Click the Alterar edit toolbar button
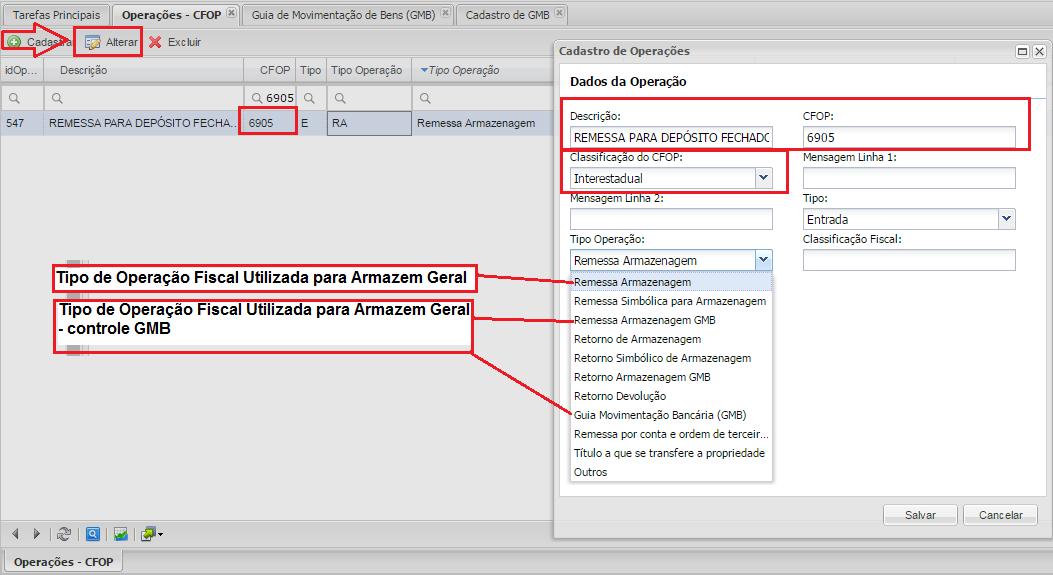Screen dimensions: 1053x575 coord(111,42)
